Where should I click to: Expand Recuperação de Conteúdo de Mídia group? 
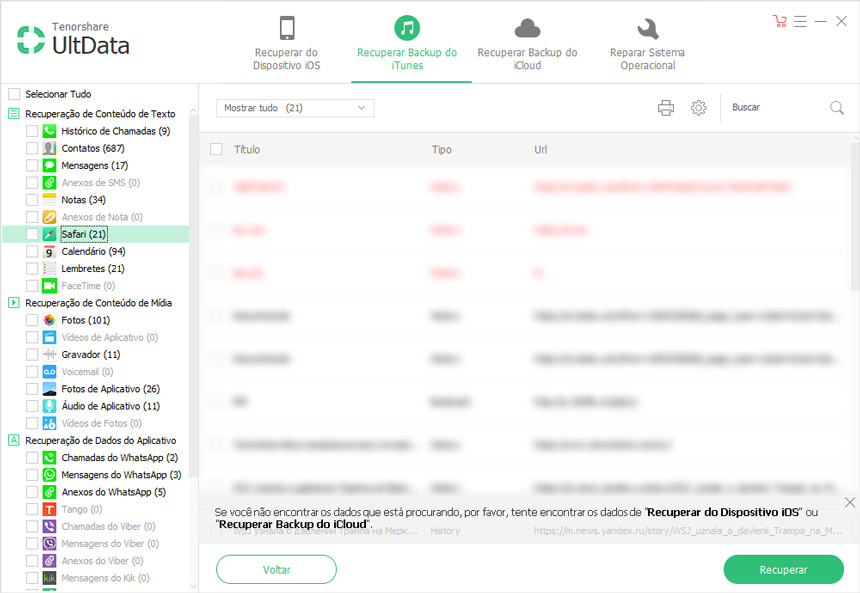coord(14,303)
